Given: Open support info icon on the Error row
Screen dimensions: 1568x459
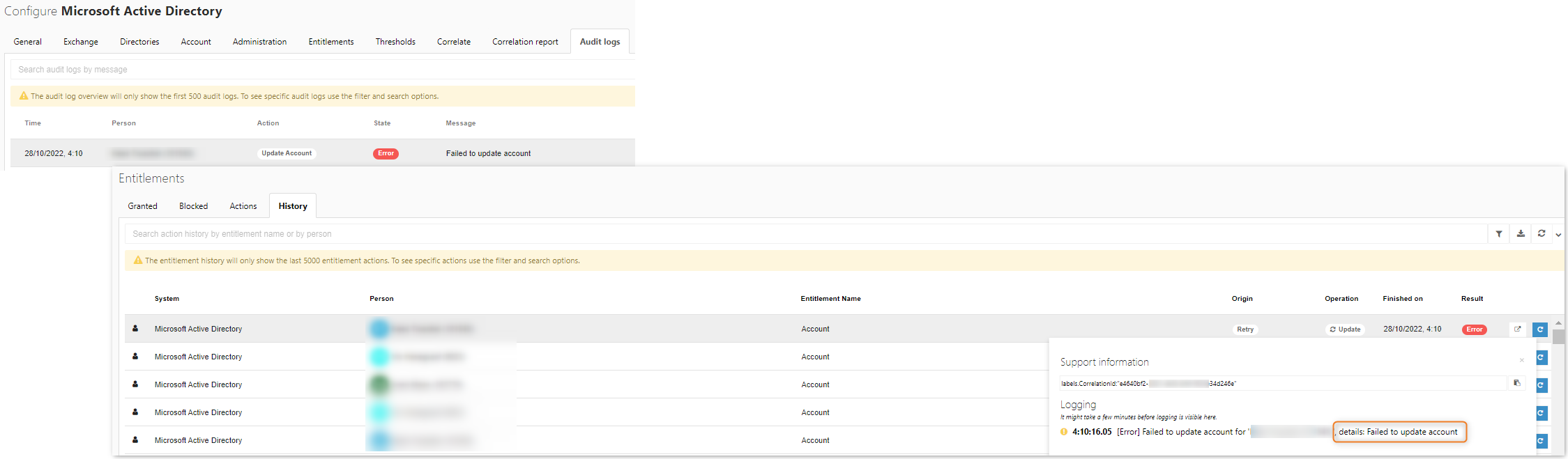Looking at the screenshot, I should click(x=1517, y=329).
